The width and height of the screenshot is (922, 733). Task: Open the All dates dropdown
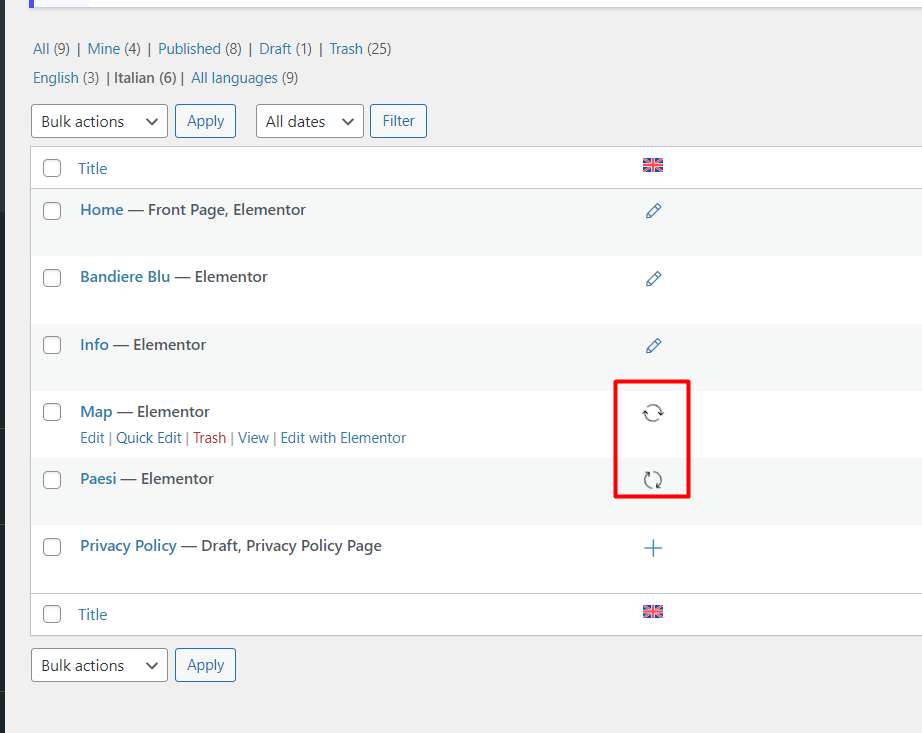click(x=310, y=121)
